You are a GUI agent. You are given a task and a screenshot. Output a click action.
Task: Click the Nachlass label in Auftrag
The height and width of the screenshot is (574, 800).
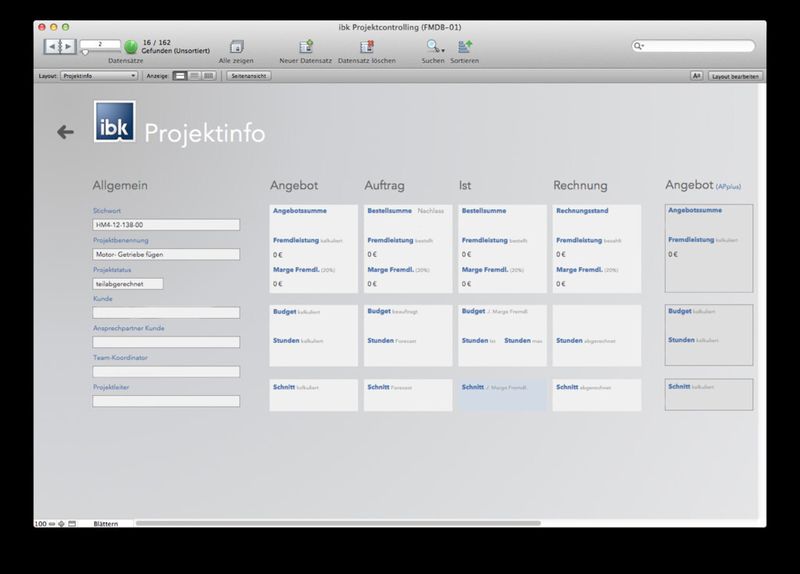point(431,211)
